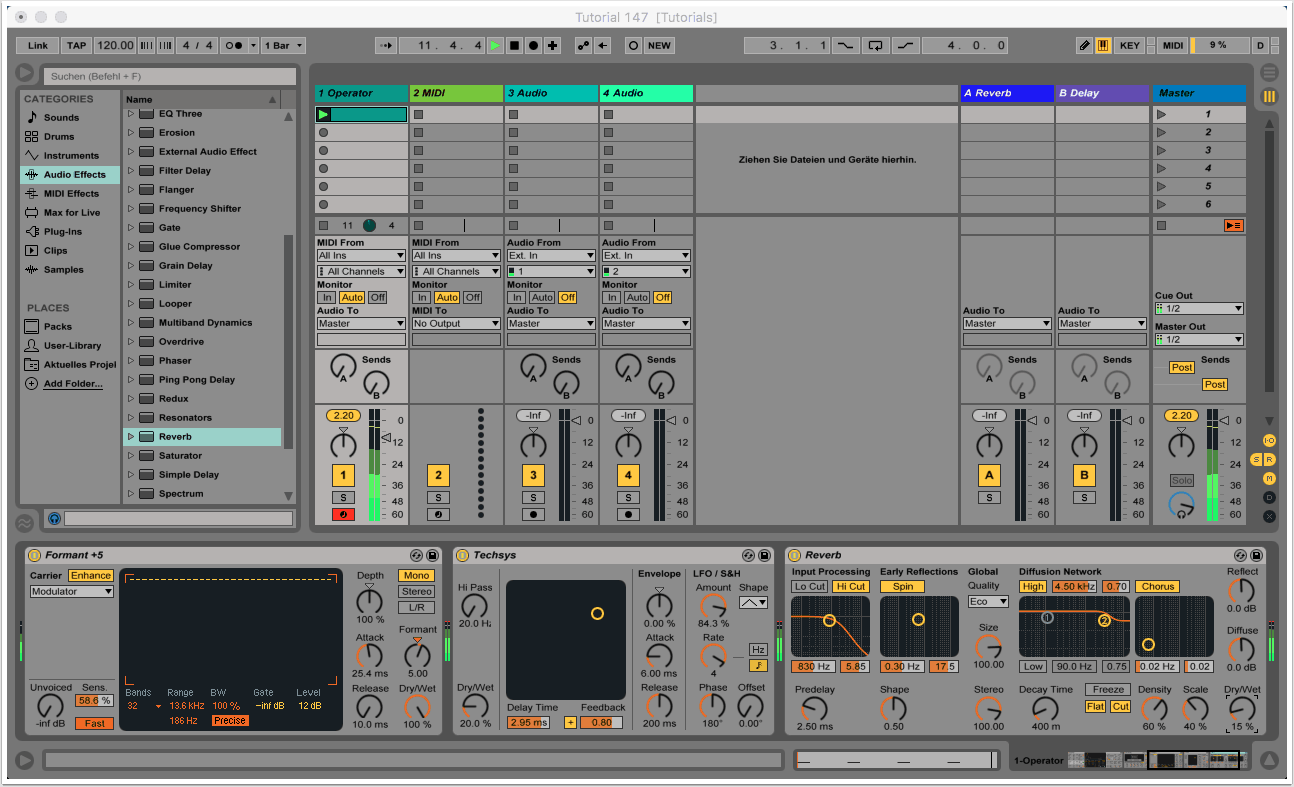Click the browser search field
Screen dimensions: 1294x787
pos(170,76)
